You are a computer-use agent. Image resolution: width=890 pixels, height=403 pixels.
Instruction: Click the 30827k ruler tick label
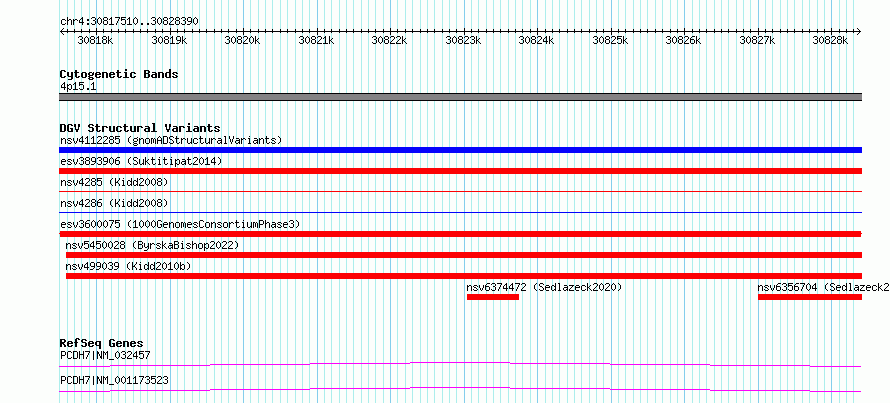click(757, 40)
